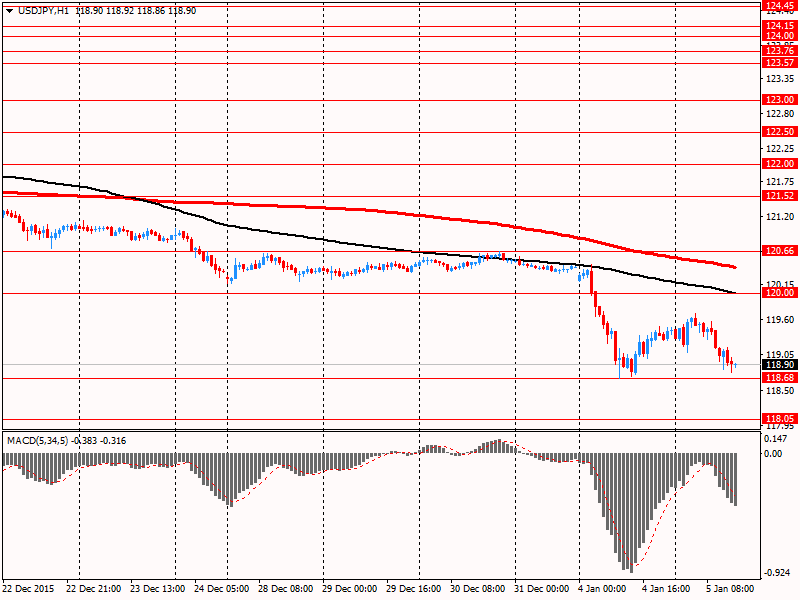Select the 123.57 level label

778,63
